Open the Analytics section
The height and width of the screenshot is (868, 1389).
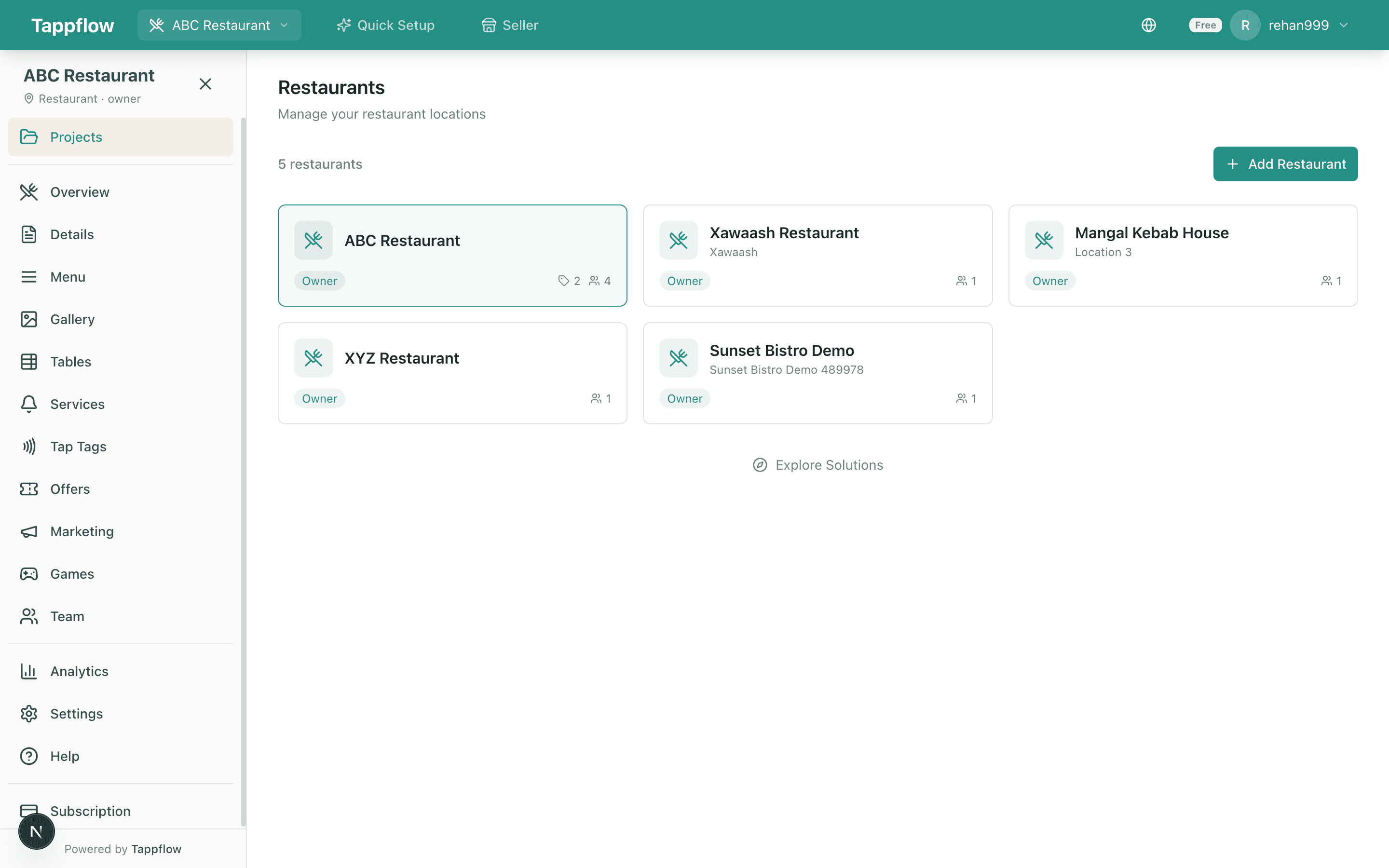[79, 670]
